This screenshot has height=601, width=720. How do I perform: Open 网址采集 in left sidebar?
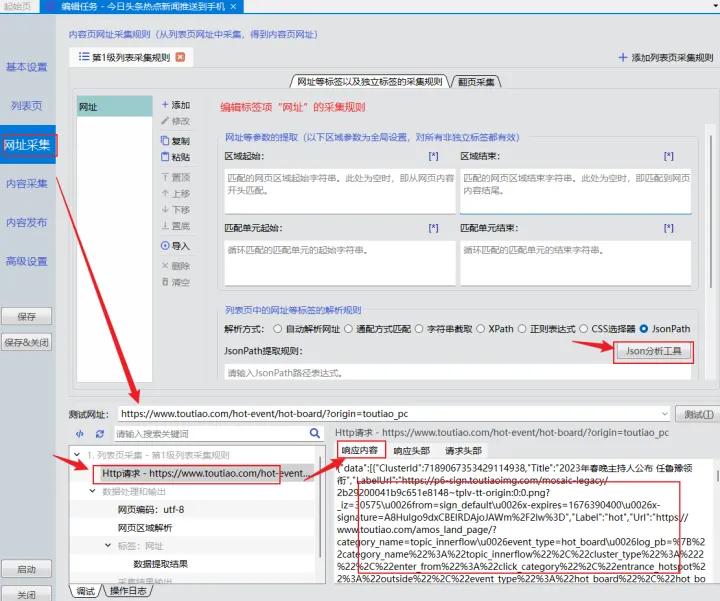[28, 145]
